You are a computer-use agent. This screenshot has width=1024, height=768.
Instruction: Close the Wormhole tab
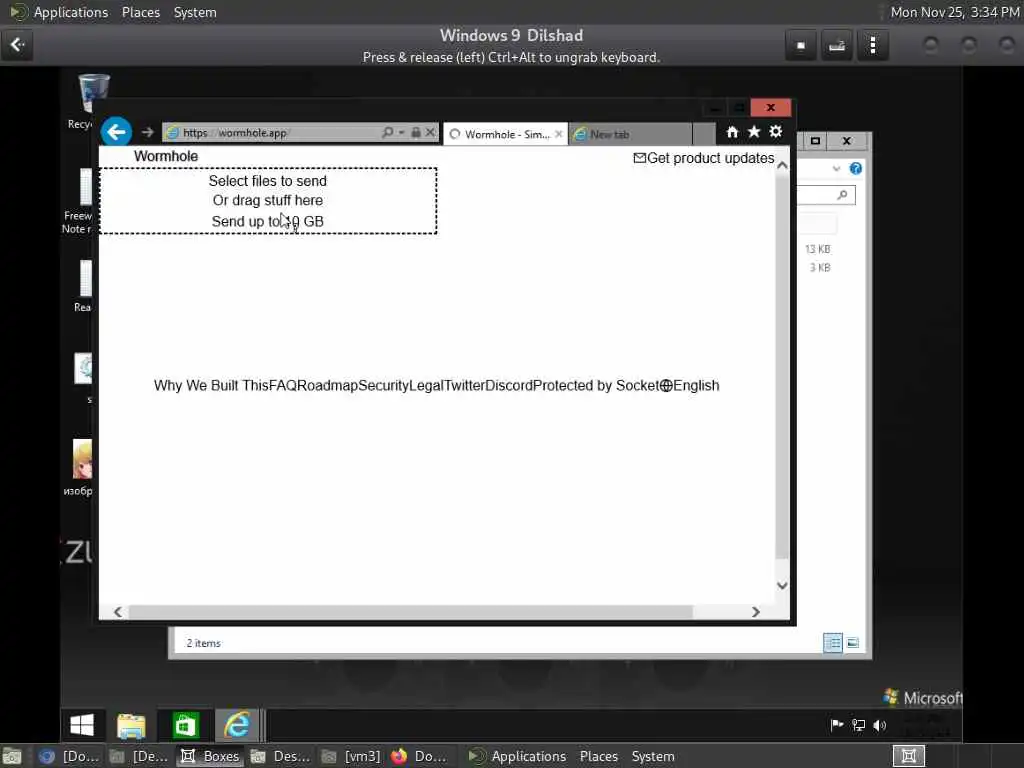[x=558, y=134]
